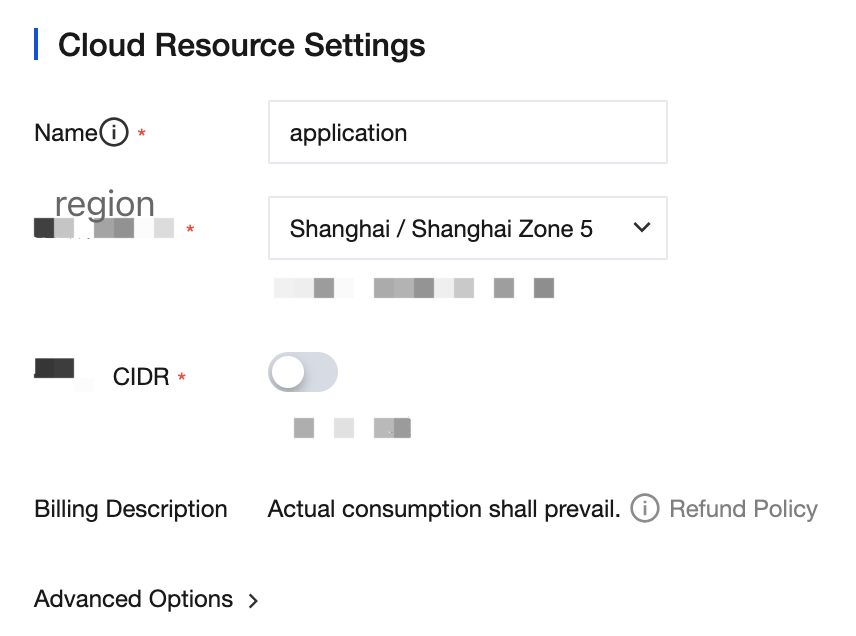Click the hint text below the zone dropdown
This screenshot has width=856, height=636.
(x=414, y=289)
